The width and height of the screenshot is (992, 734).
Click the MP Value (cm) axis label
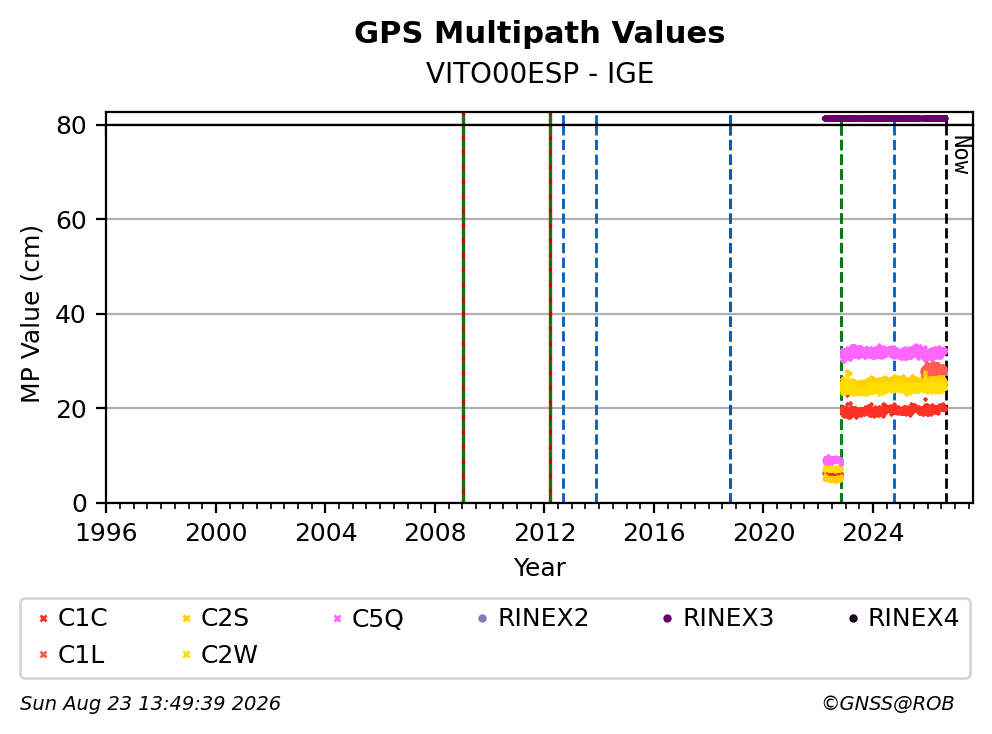click(30, 314)
